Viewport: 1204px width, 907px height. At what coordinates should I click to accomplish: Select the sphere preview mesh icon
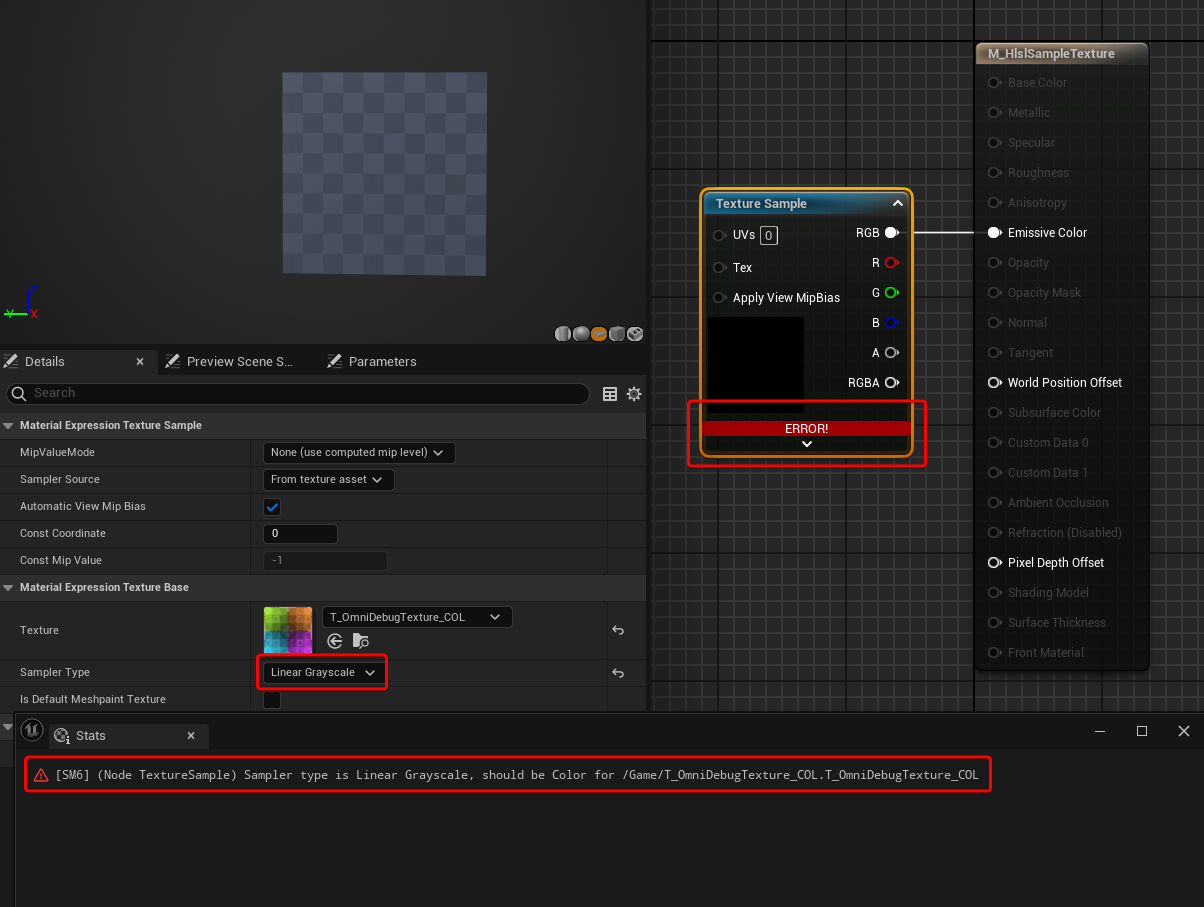(581, 334)
